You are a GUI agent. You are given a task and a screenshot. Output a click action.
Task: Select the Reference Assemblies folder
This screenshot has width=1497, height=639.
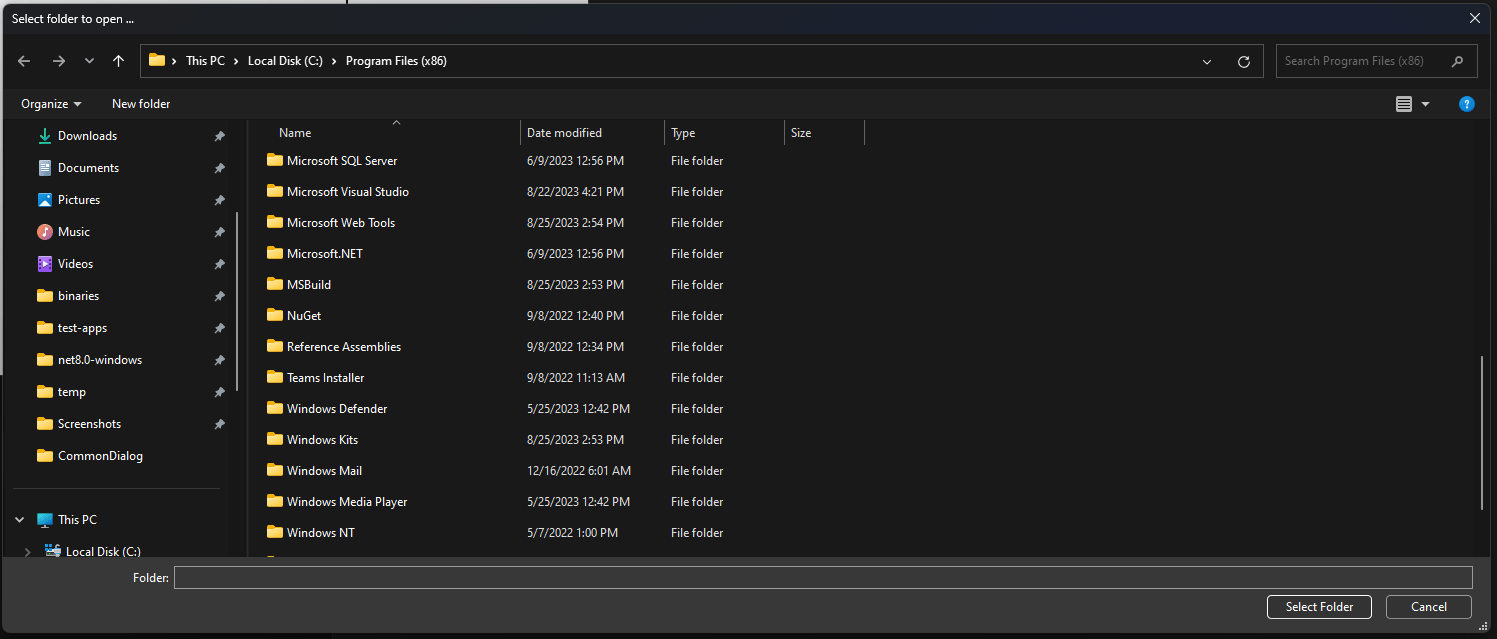point(344,347)
